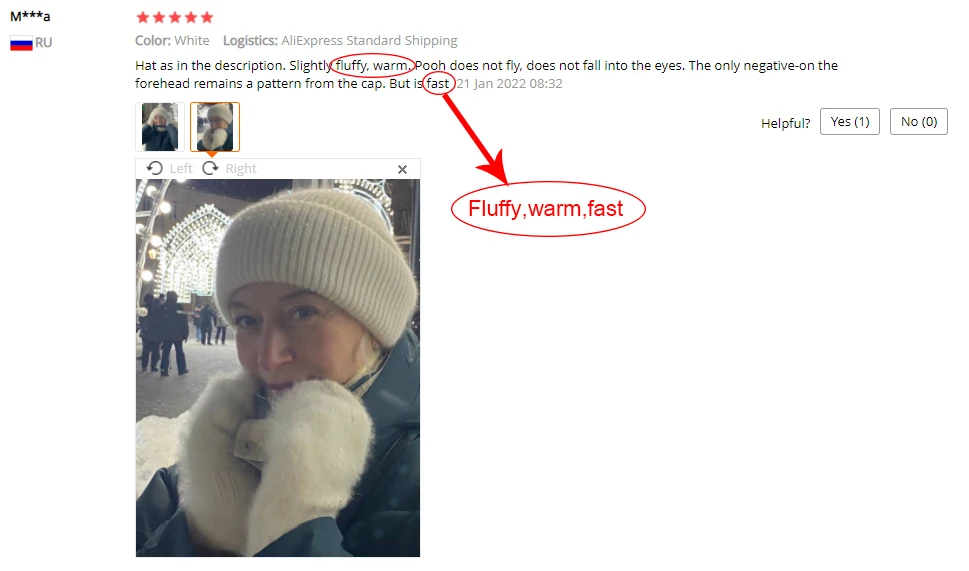Click the fifth red rating star
The width and height of the screenshot is (969, 571).
click(207, 17)
